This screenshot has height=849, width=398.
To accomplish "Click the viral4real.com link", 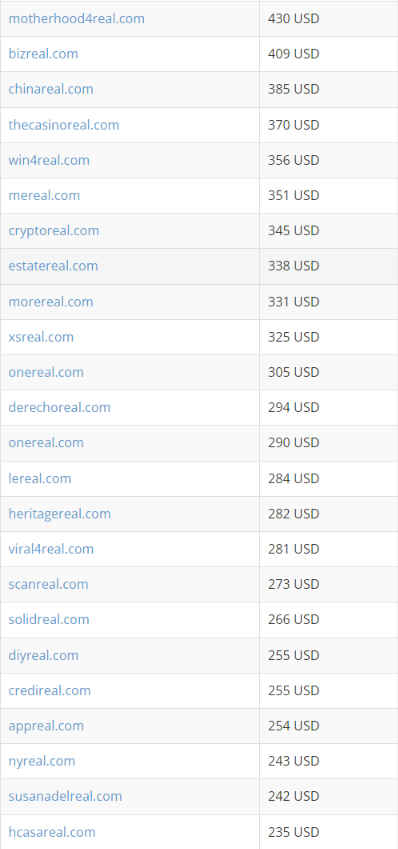I will [x=51, y=548].
